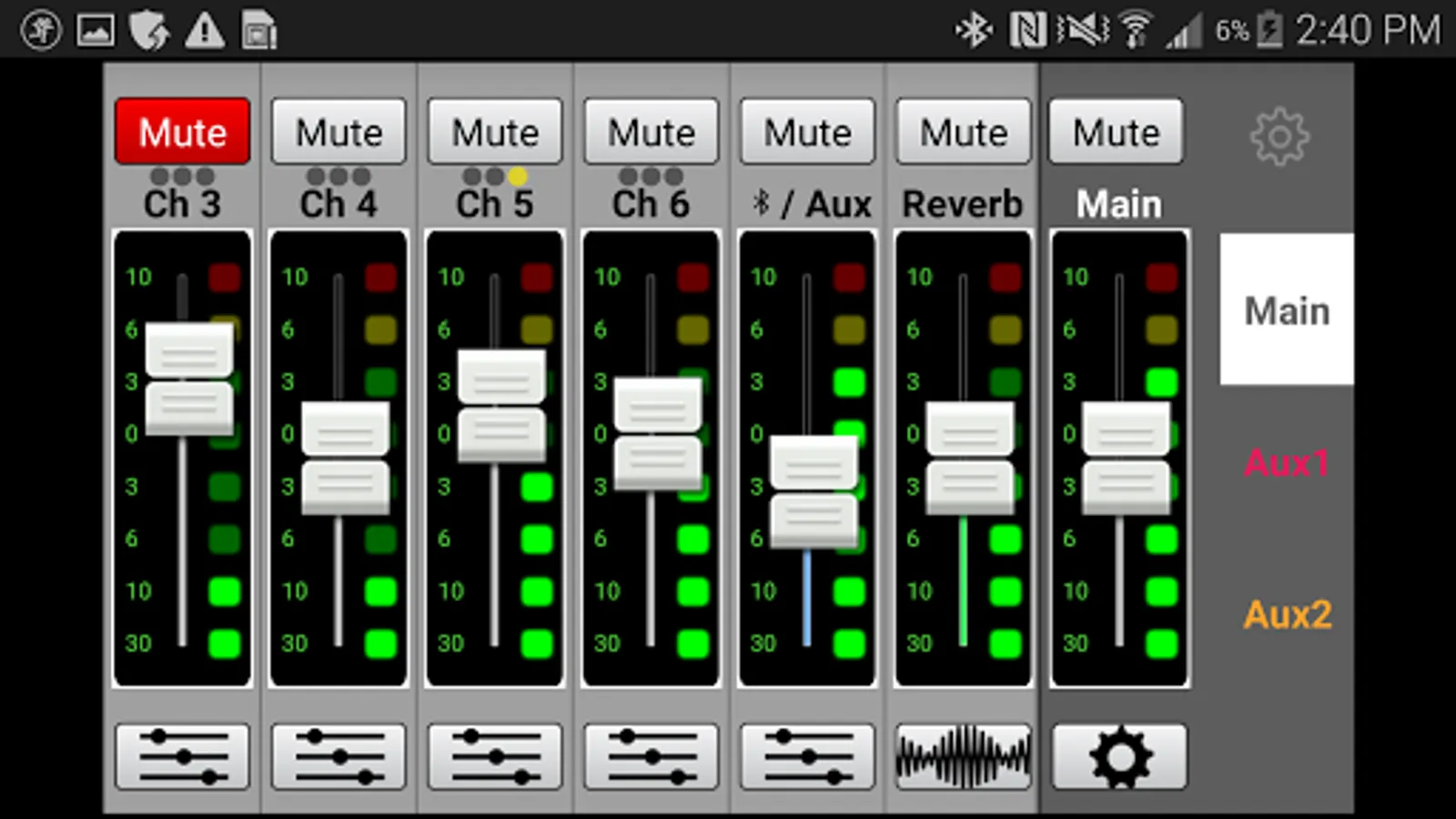Open Bluetooth/Aux channel EQ settings icon
The height and width of the screenshot is (819, 1456).
(807, 756)
